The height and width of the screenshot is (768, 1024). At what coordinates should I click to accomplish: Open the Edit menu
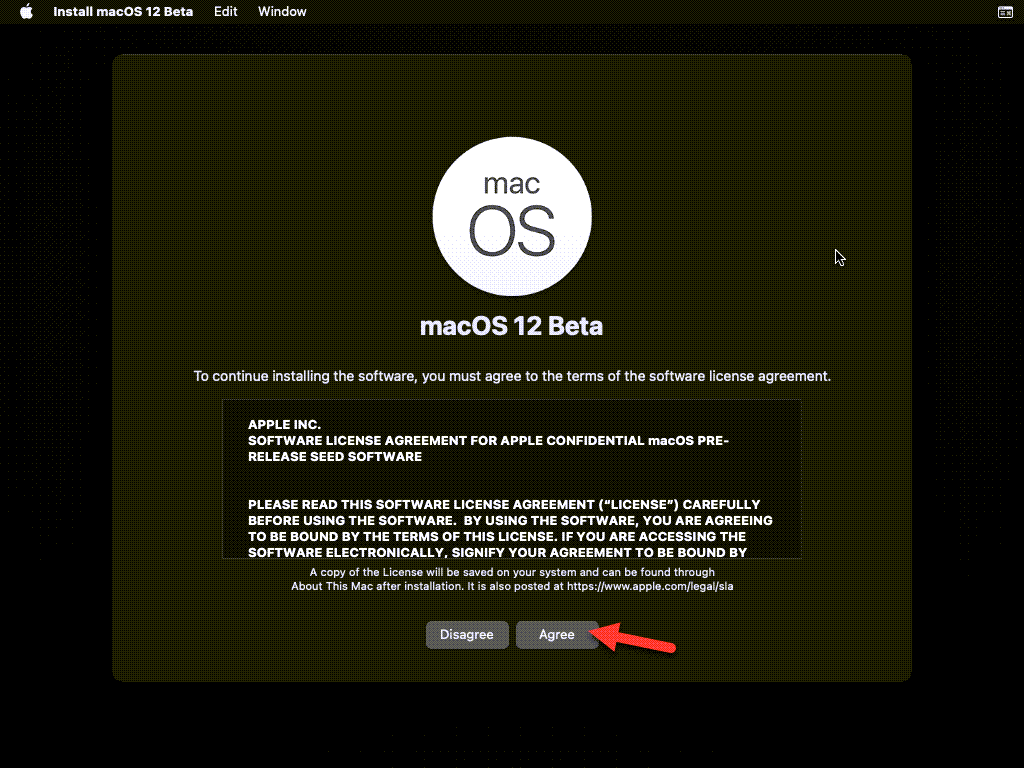click(x=225, y=11)
